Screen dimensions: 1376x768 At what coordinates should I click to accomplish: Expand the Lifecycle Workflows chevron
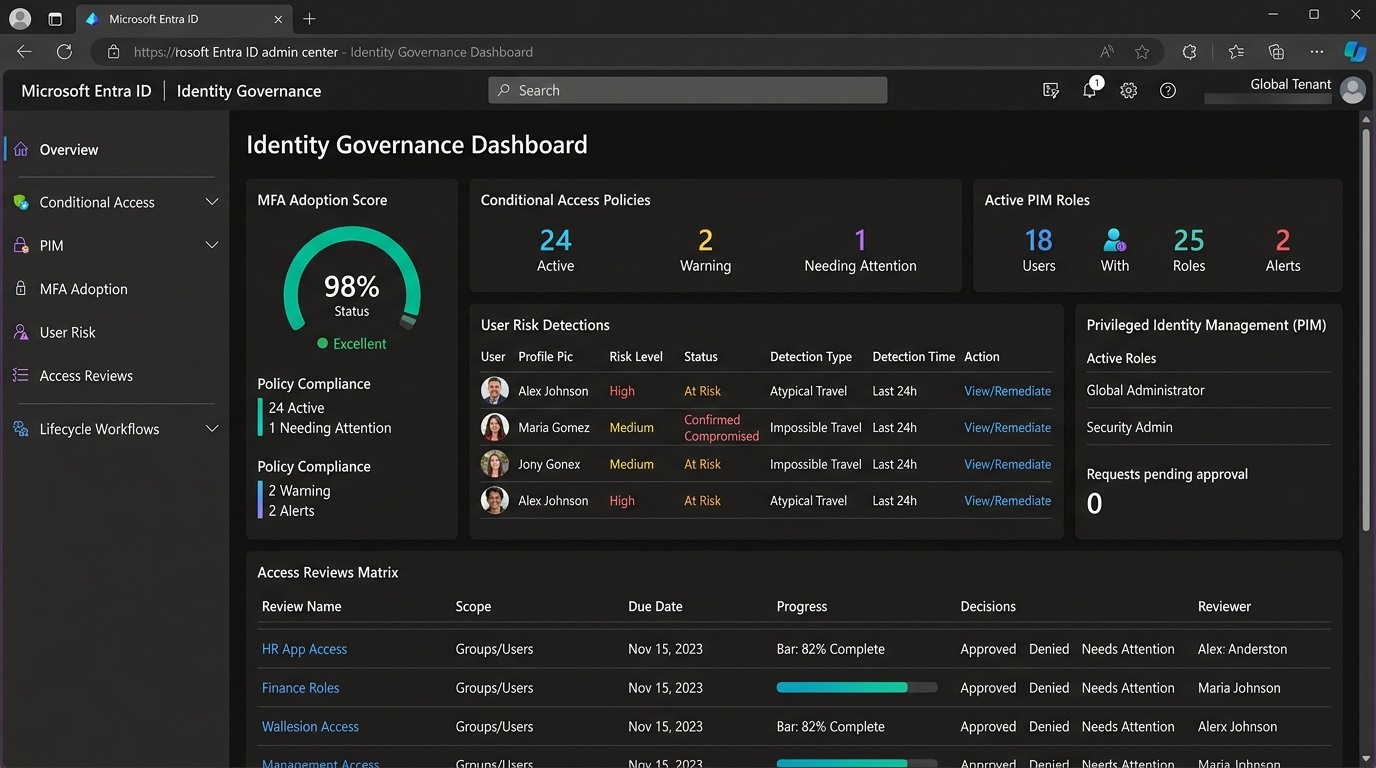tap(212, 429)
